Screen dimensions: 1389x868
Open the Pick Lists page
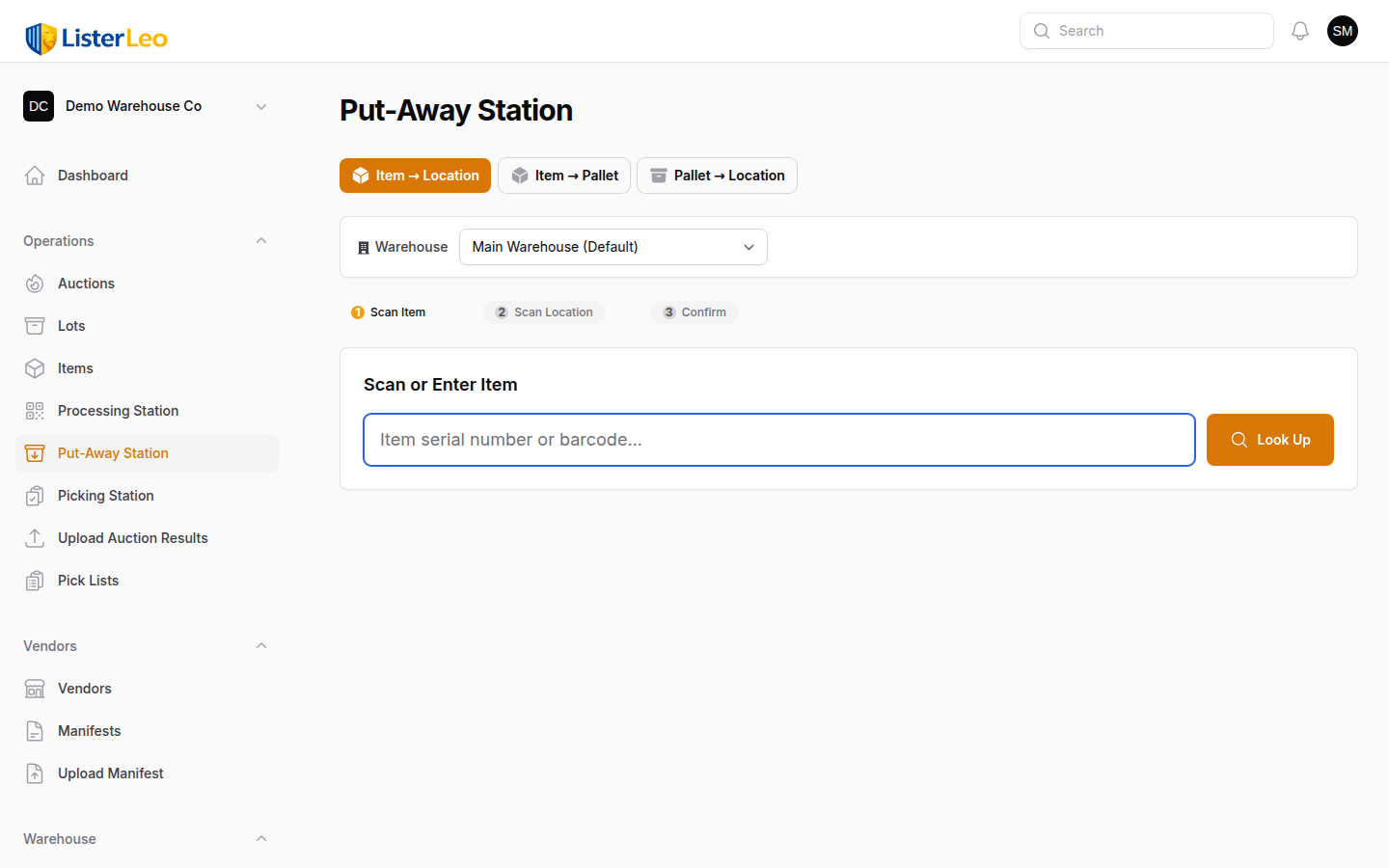click(x=87, y=580)
